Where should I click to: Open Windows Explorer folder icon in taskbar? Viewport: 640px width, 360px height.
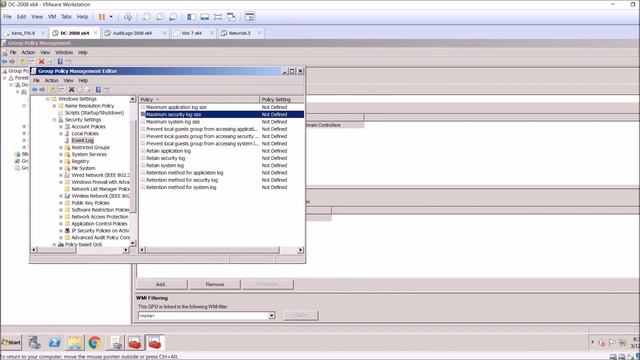coord(75,342)
